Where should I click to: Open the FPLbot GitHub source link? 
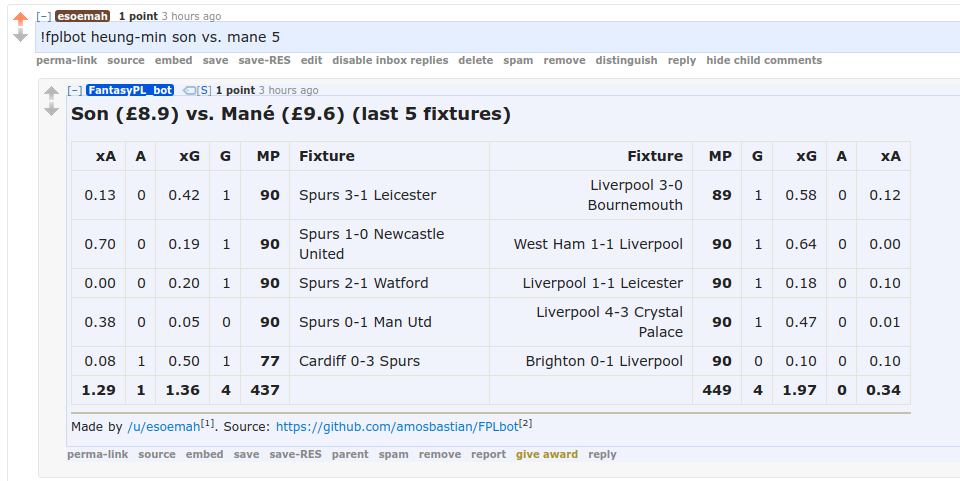click(x=397, y=427)
